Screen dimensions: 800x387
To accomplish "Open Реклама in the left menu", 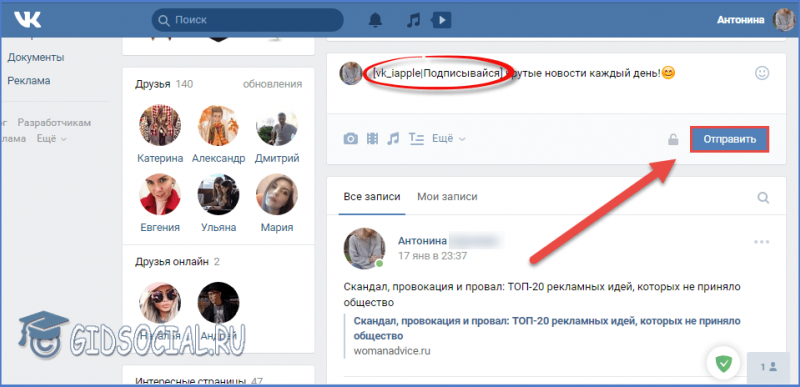I will pos(29,81).
